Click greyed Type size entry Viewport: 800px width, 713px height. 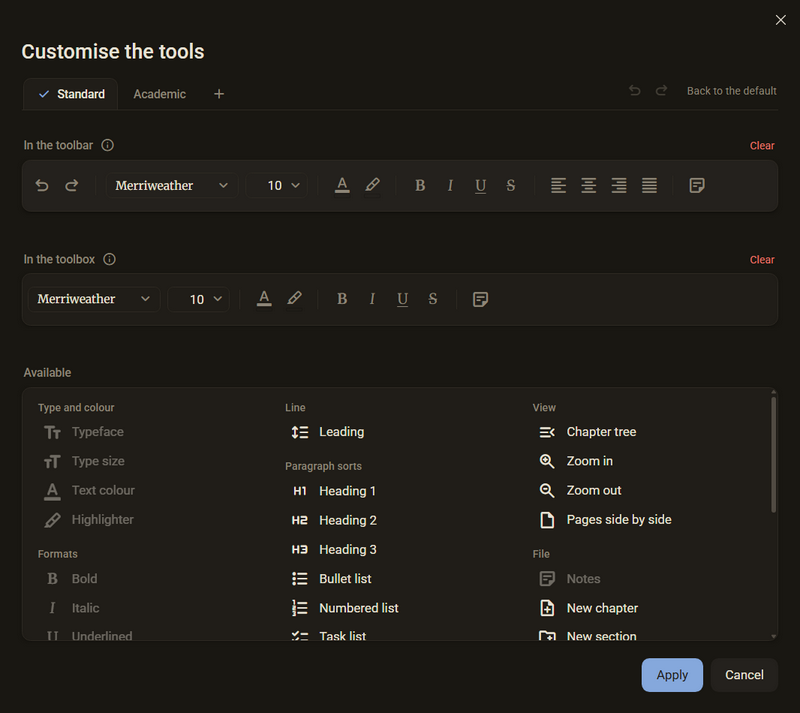click(84, 461)
